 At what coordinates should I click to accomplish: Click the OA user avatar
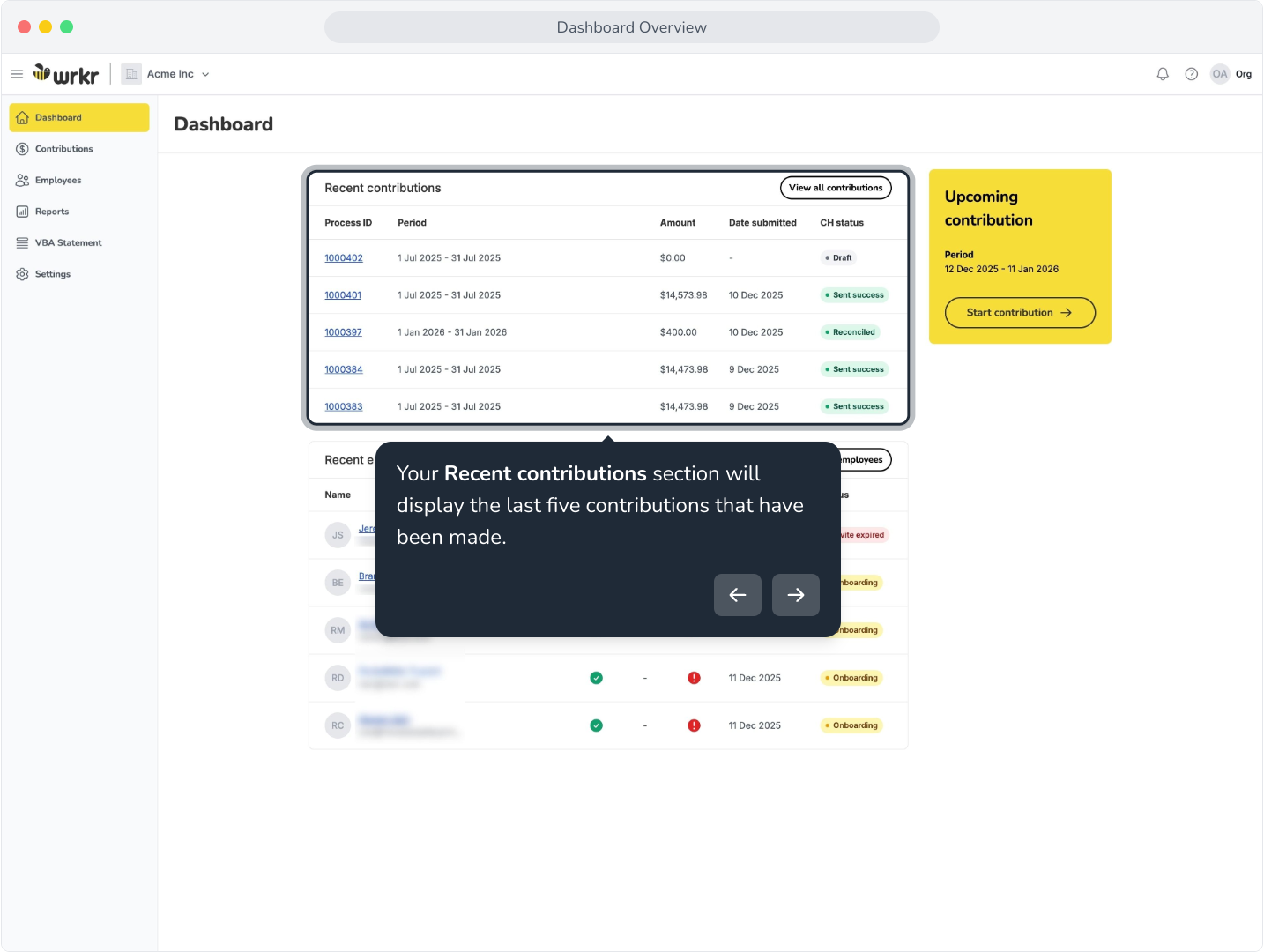pyautogui.click(x=1219, y=74)
